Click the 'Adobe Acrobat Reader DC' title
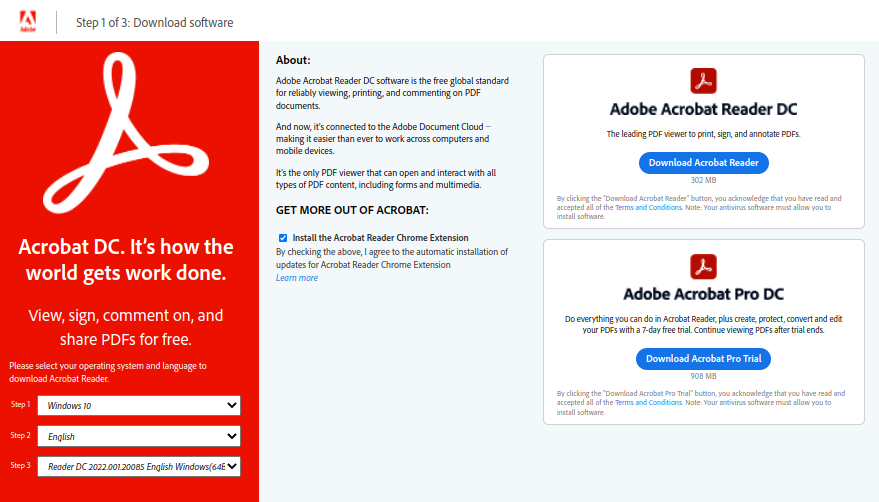Viewport: 879px width, 502px height. pyautogui.click(x=704, y=109)
